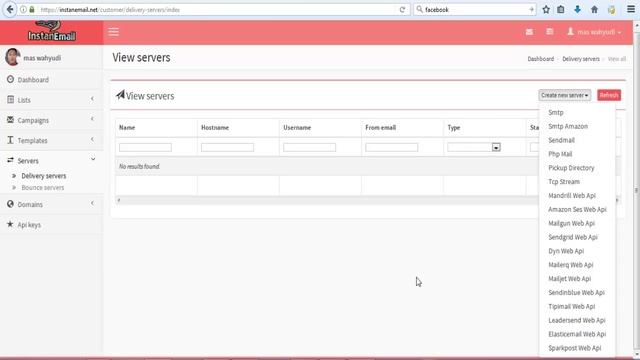
Task: Click the site info lock icon
Action: click(x=32, y=9)
